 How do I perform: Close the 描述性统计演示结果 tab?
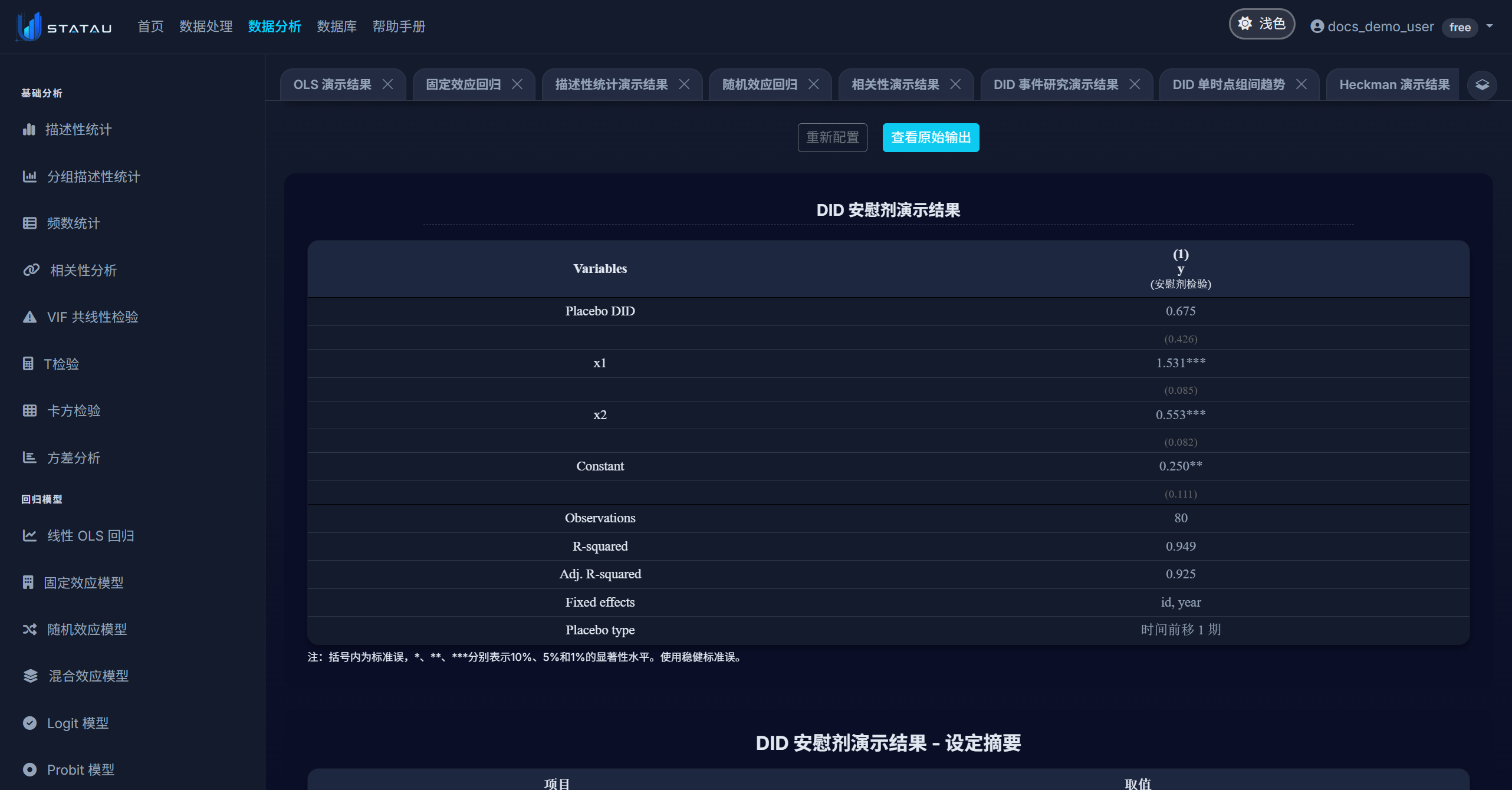pyautogui.click(x=684, y=84)
